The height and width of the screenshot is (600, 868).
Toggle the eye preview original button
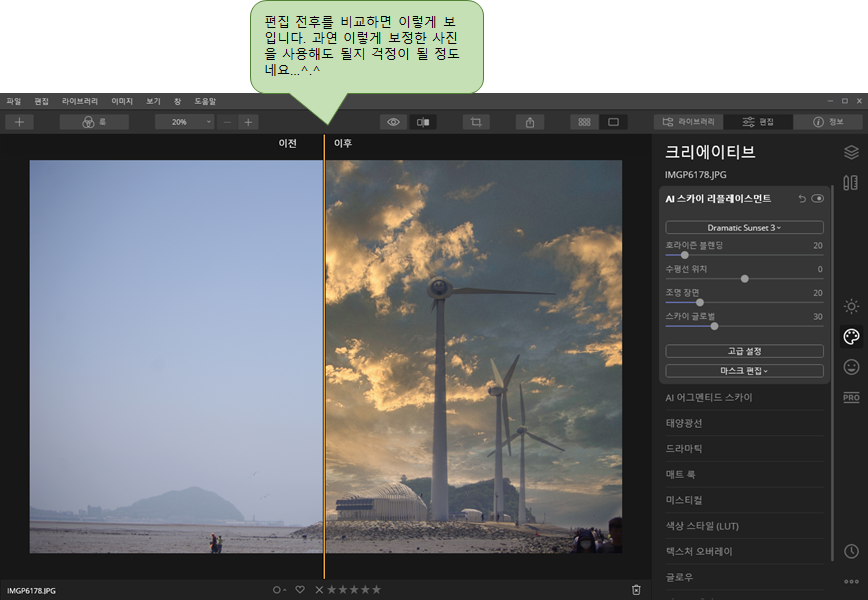(394, 122)
